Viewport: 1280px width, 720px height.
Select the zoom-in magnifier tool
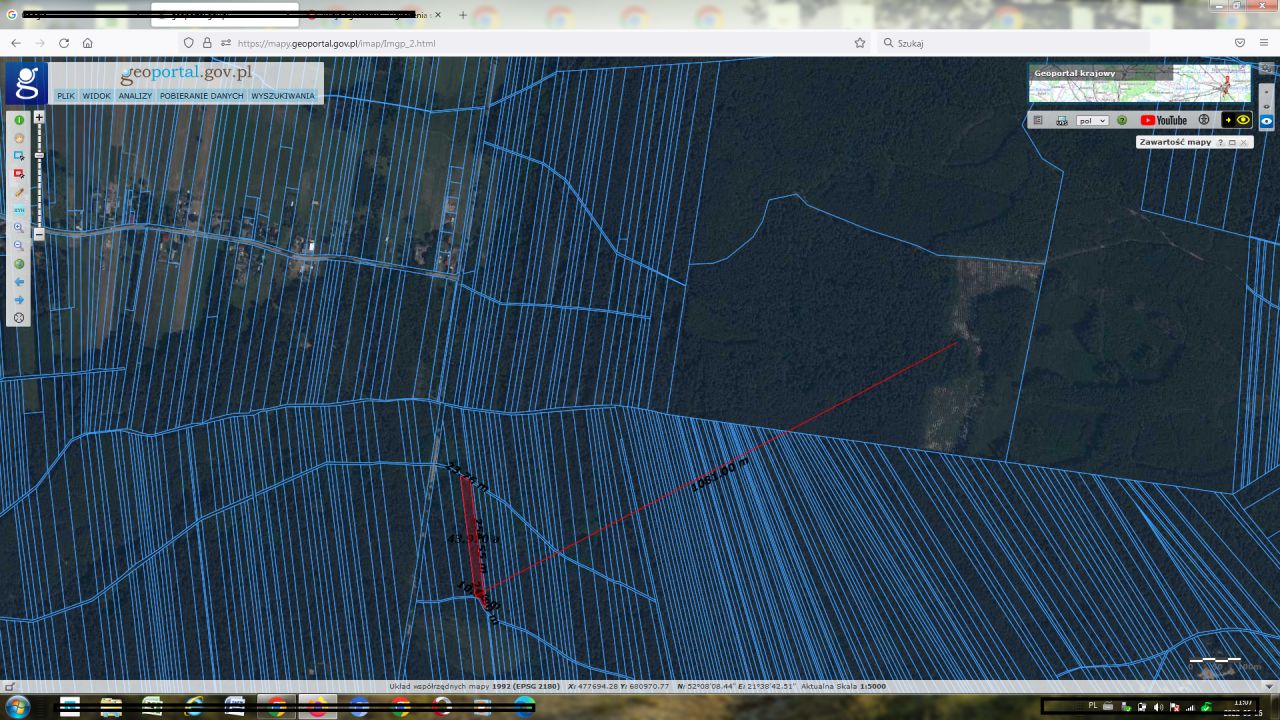point(19,228)
